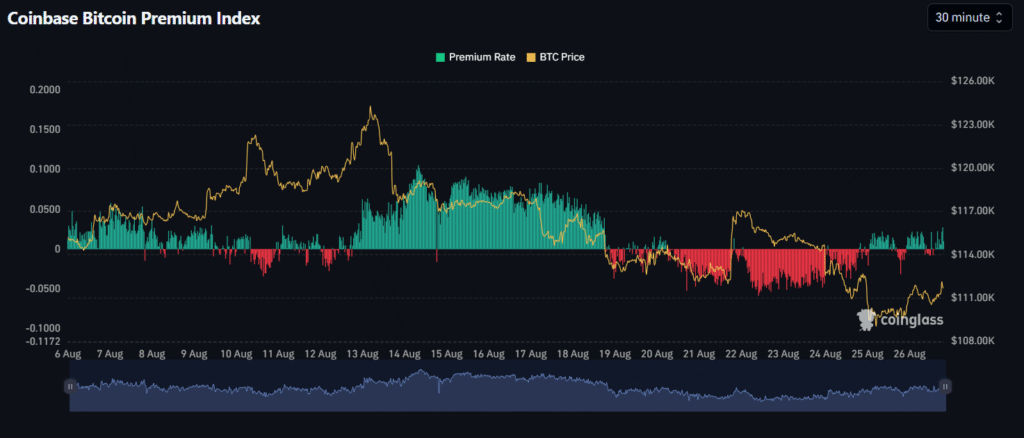Click the 26 Aug date label
This screenshot has height=438, width=1024.
coord(909,354)
